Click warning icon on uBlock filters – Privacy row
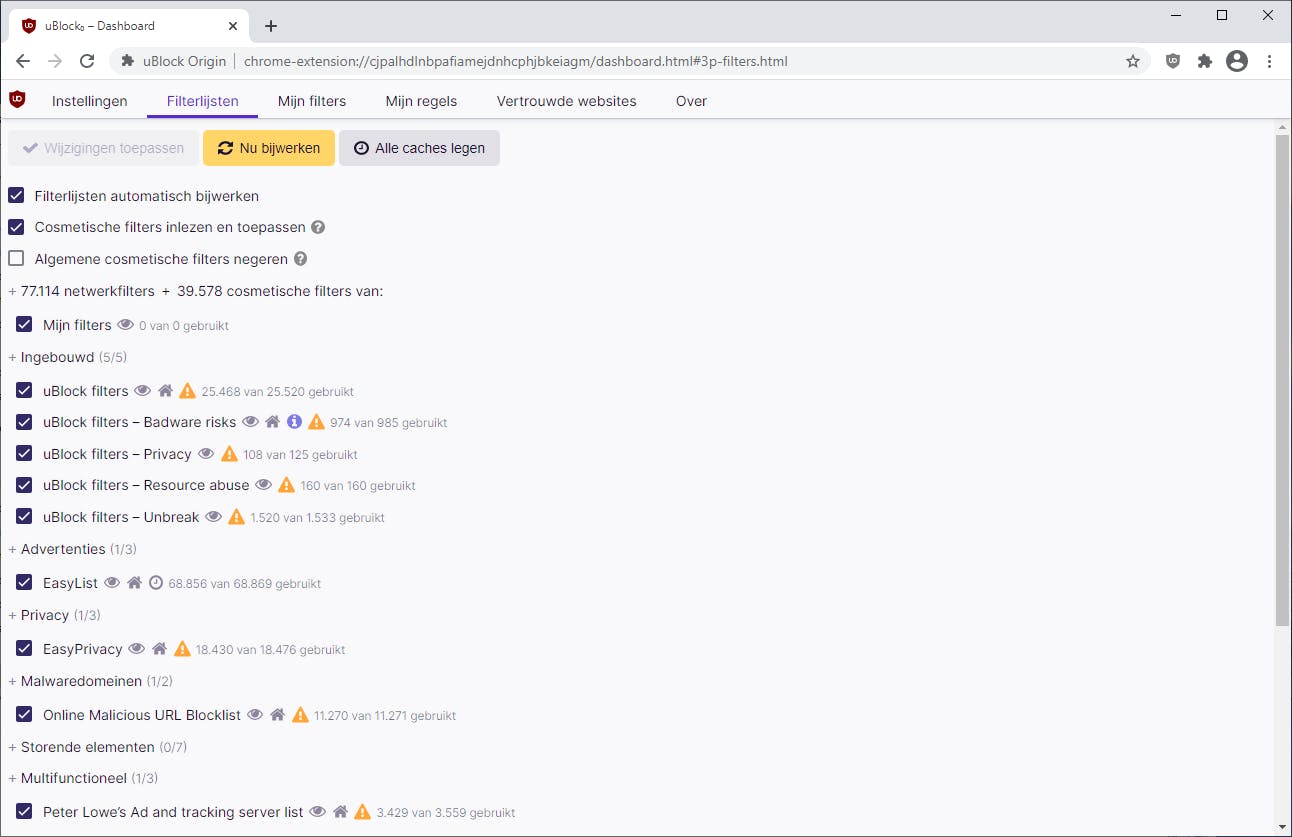This screenshot has height=837, width=1292. (229, 454)
